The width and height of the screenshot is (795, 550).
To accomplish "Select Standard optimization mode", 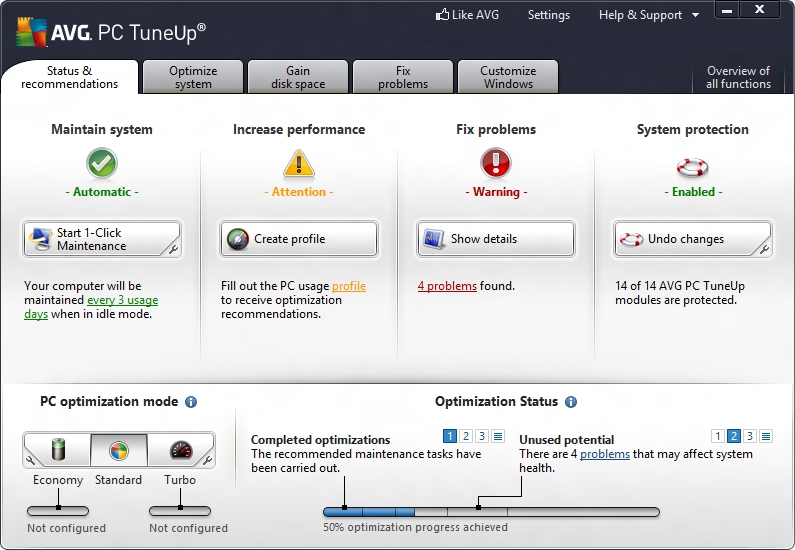I will [119, 450].
